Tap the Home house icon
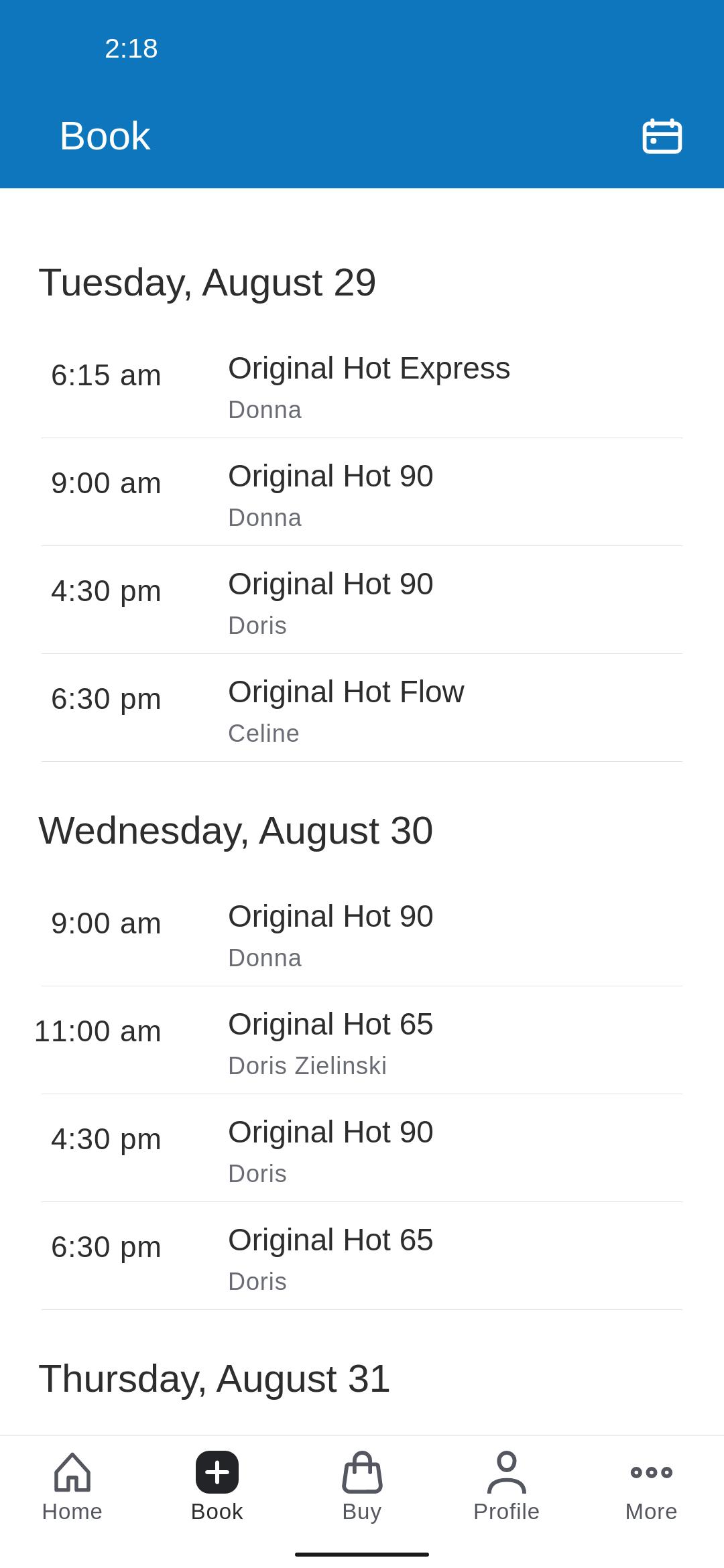 coord(72,1472)
